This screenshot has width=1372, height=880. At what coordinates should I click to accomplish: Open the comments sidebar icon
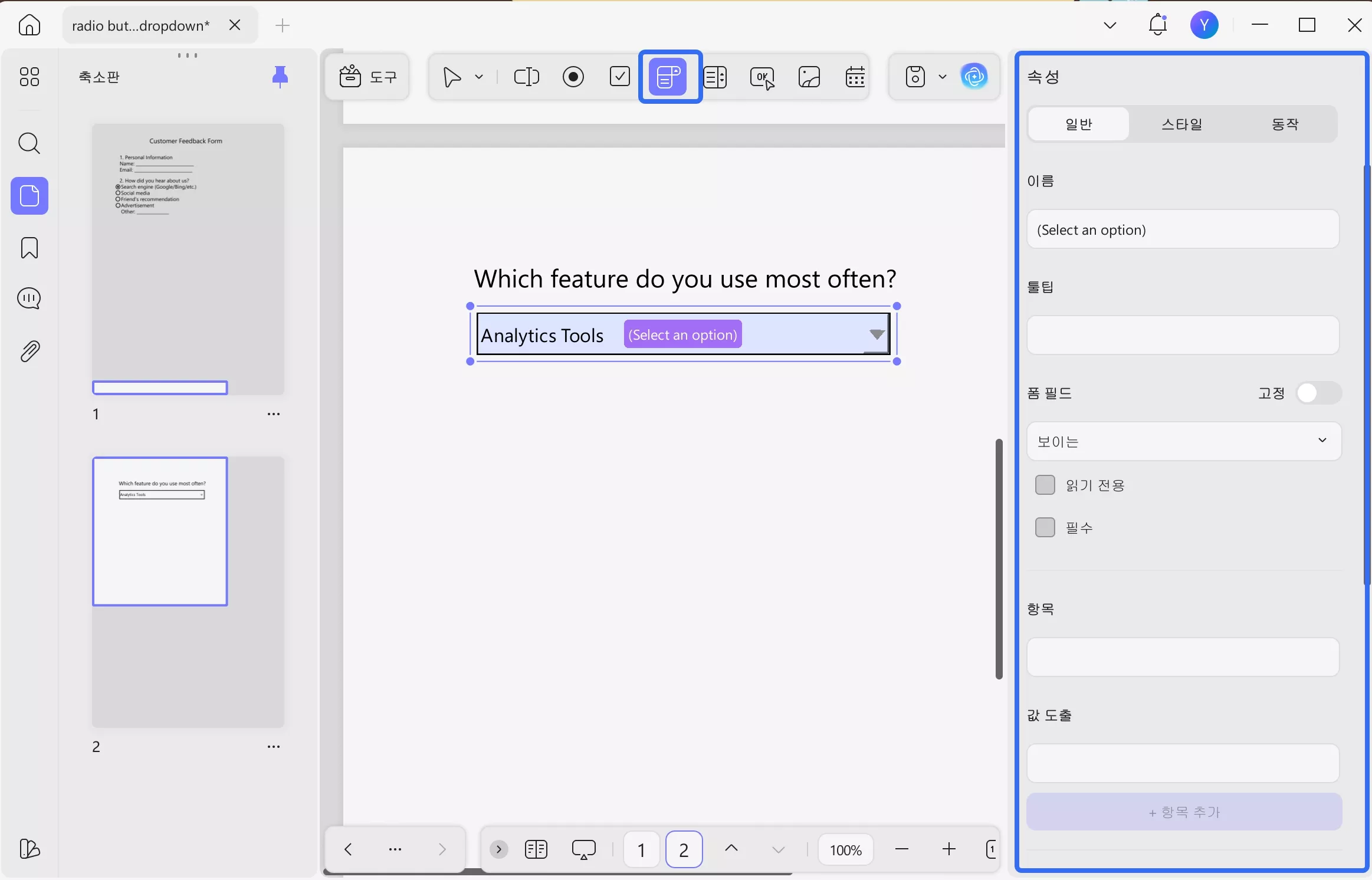pyautogui.click(x=29, y=299)
